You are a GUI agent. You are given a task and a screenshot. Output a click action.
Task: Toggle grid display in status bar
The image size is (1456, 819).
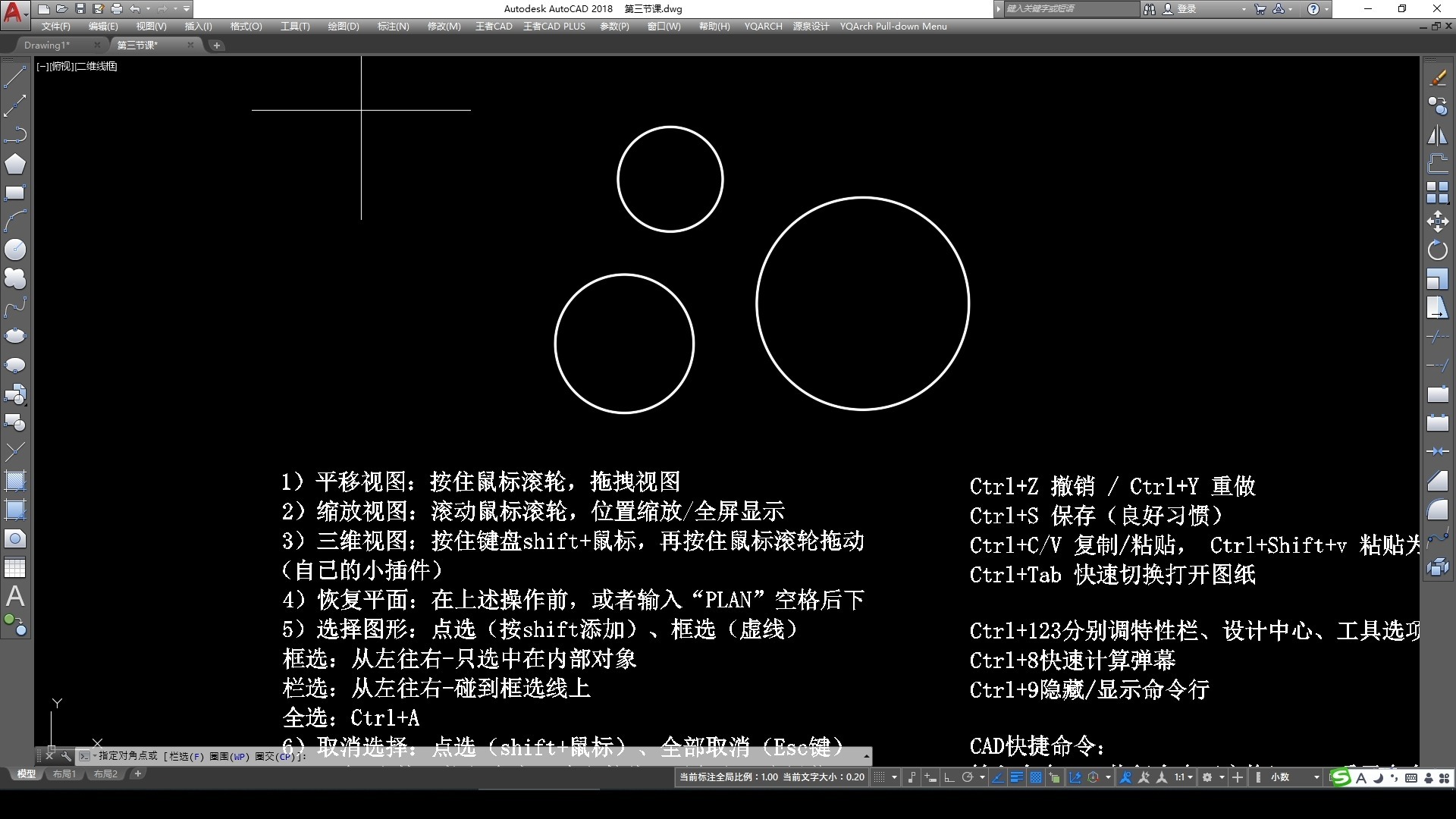879,777
